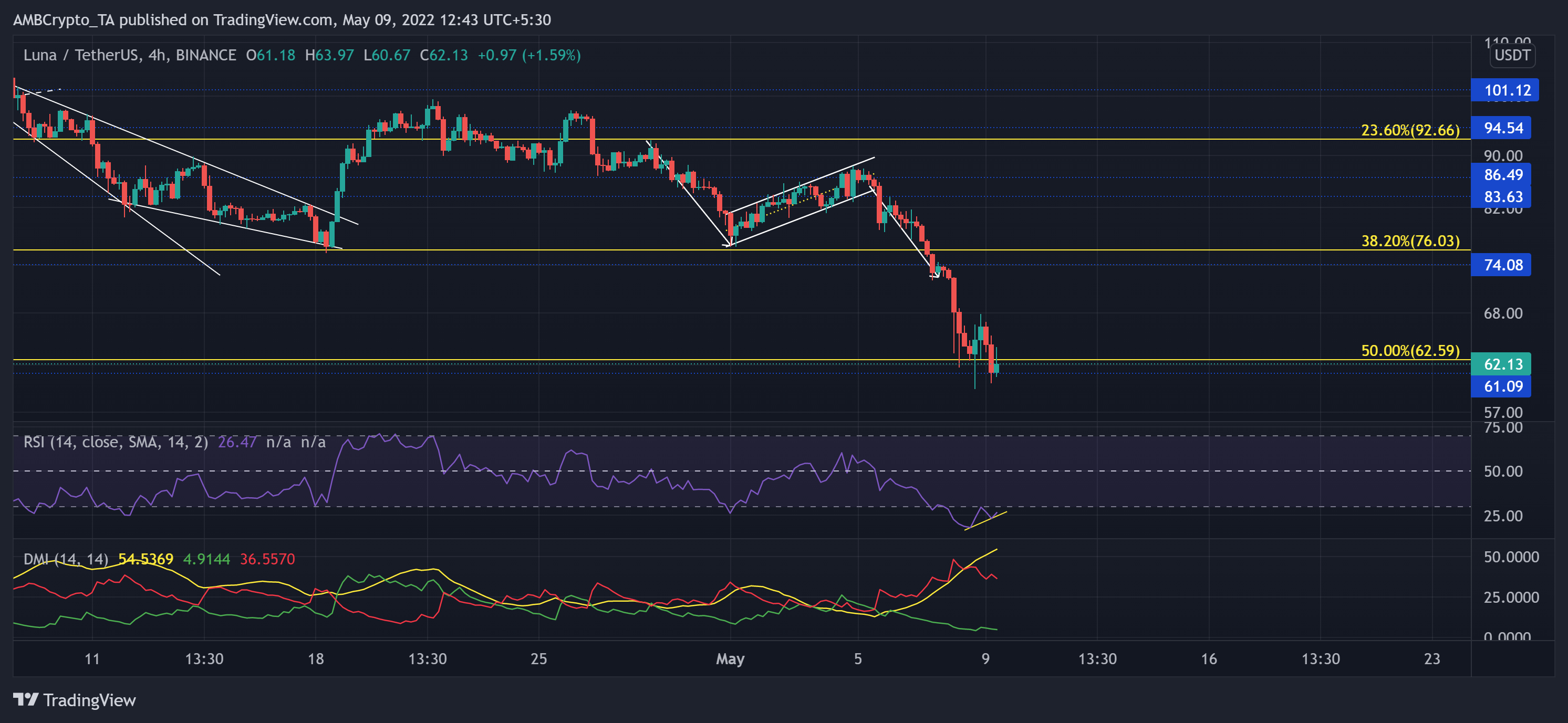Image resolution: width=1568 pixels, height=723 pixels.
Task: Click the DMI ADX value 54.5369
Action: click(146, 559)
